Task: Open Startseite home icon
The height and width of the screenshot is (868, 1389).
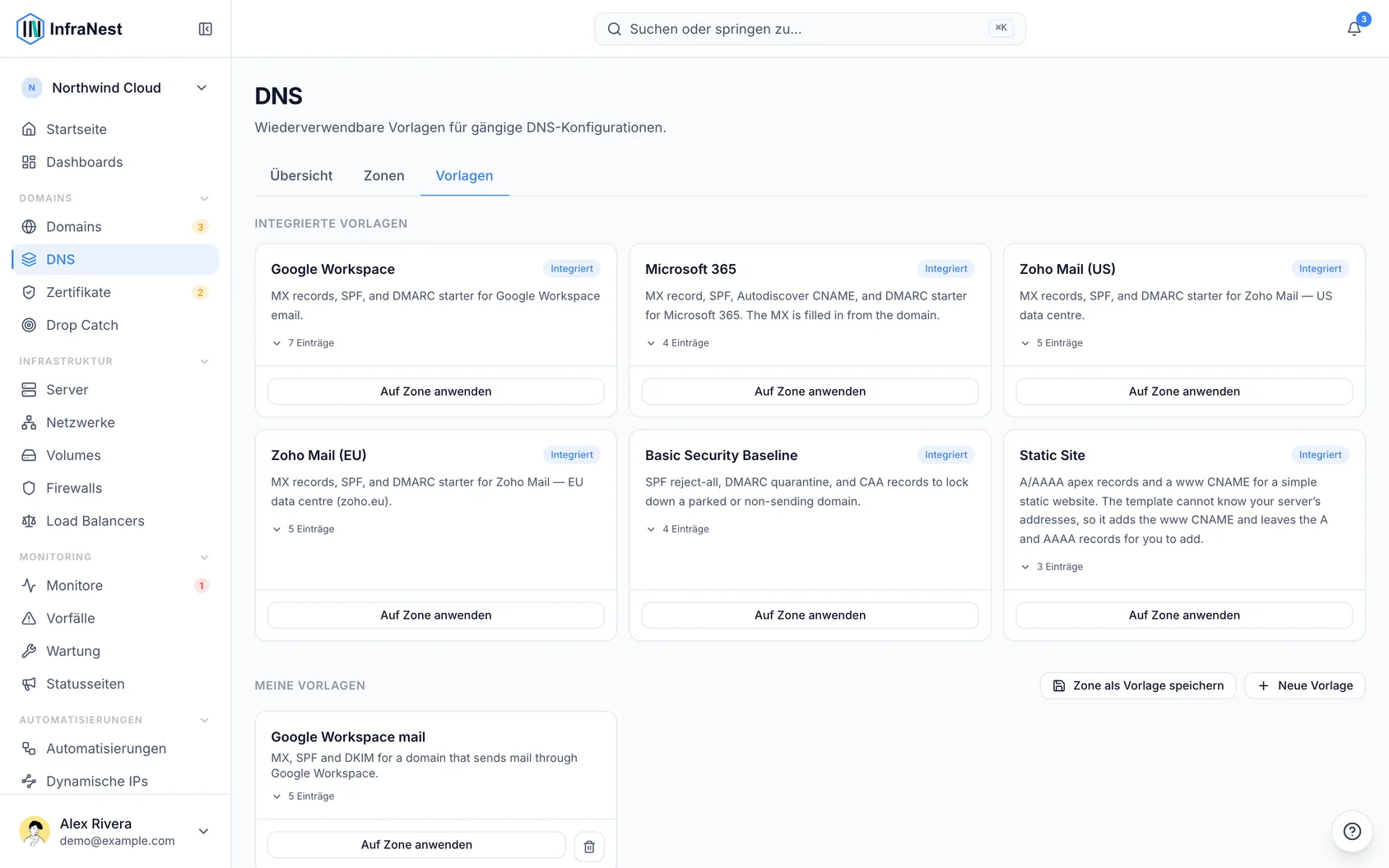Action: point(29,129)
